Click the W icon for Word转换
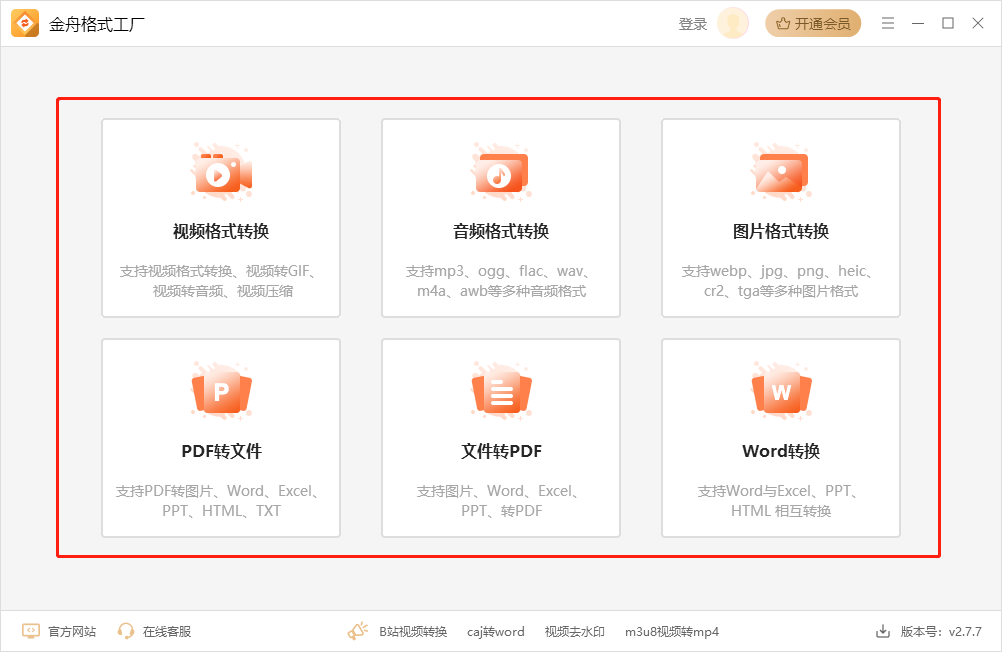The width and height of the screenshot is (1002, 652). pyautogui.click(x=781, y=391)
